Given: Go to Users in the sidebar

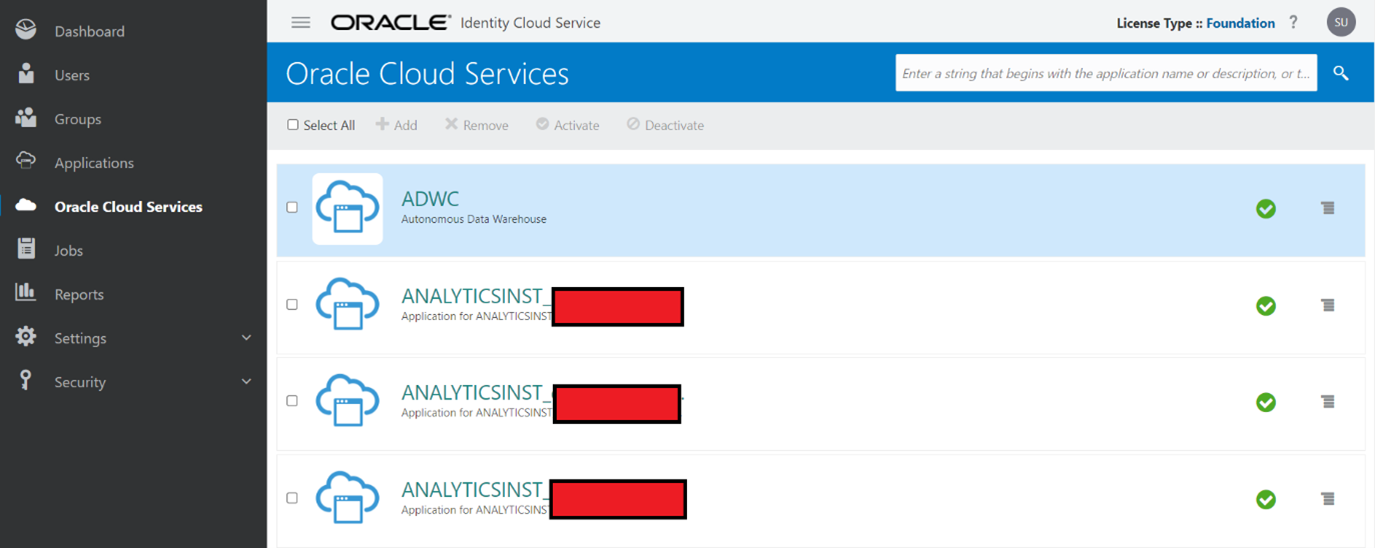Looking at the screenshot, I should pyautogui.click(x=71, y=75).
